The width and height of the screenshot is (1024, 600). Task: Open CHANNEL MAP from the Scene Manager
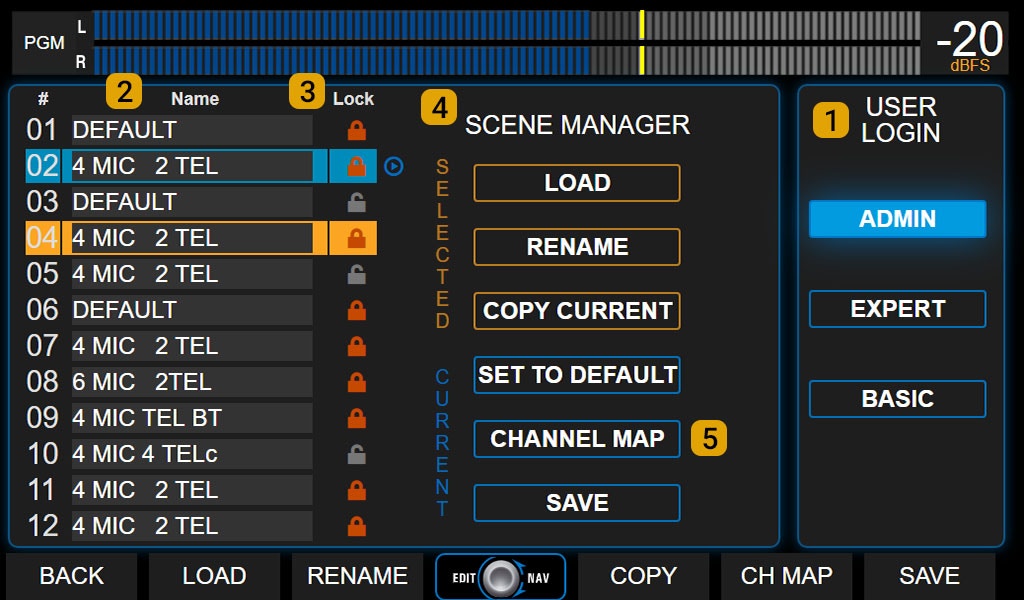576,439
